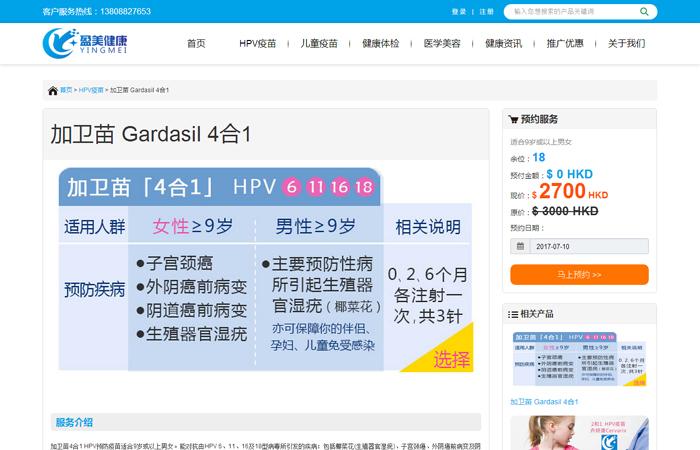The width and height of the screenshot is (700, 450).
Task: Click the orange 马上预约 button
Action: [579, 275]
